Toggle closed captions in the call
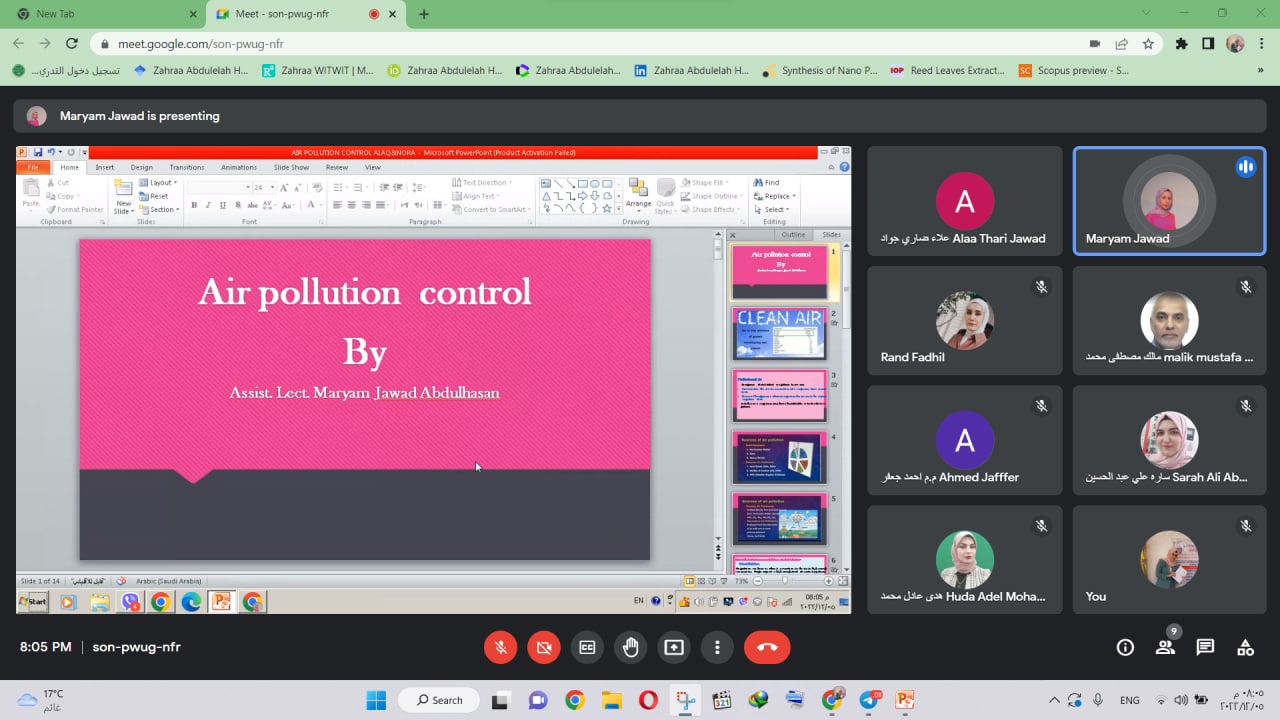The height and width of the screenshot is (720, 1280). [587, 647]
